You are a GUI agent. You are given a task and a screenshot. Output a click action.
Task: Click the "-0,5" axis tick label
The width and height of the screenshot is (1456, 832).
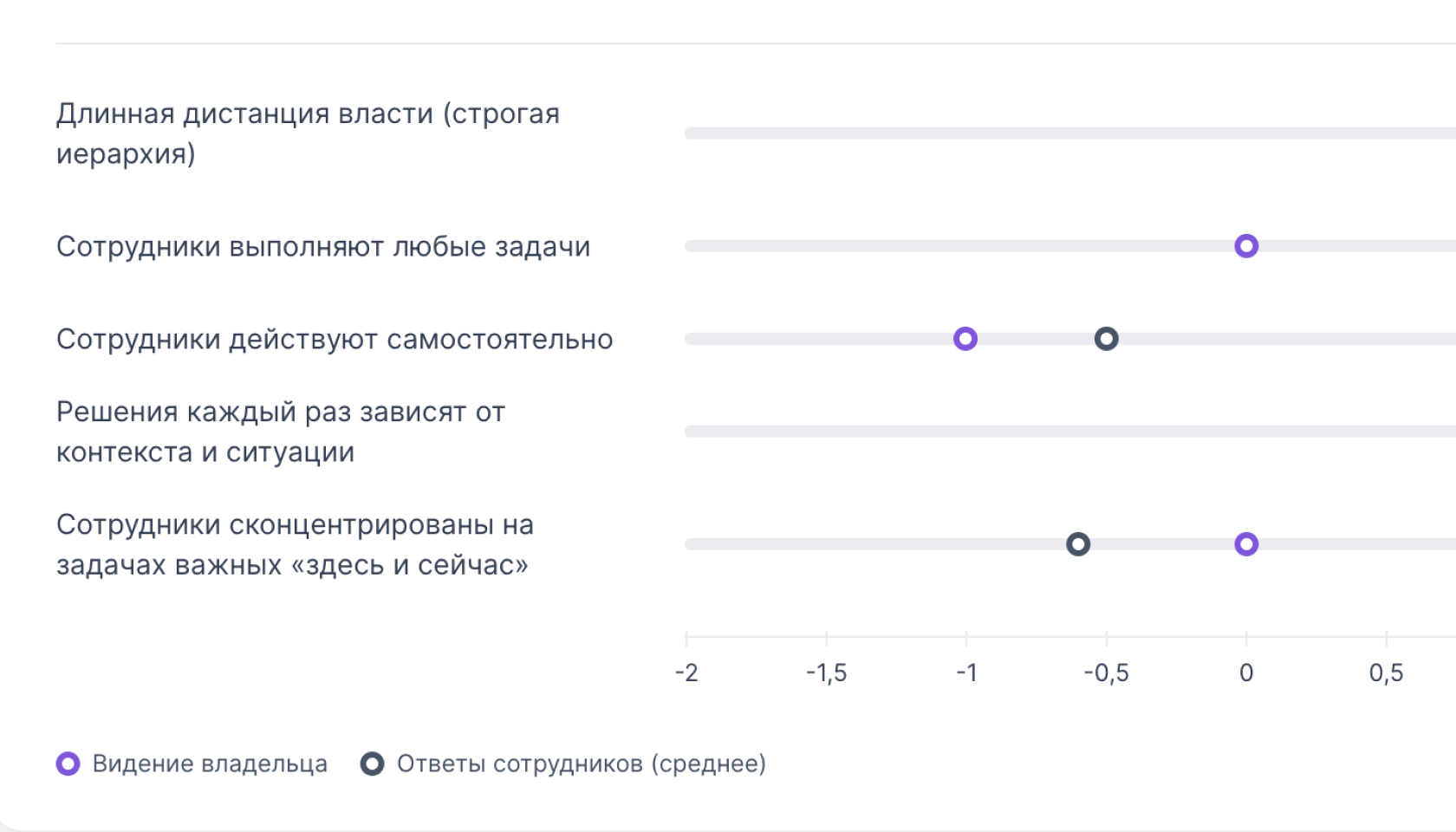[1106, 673]
